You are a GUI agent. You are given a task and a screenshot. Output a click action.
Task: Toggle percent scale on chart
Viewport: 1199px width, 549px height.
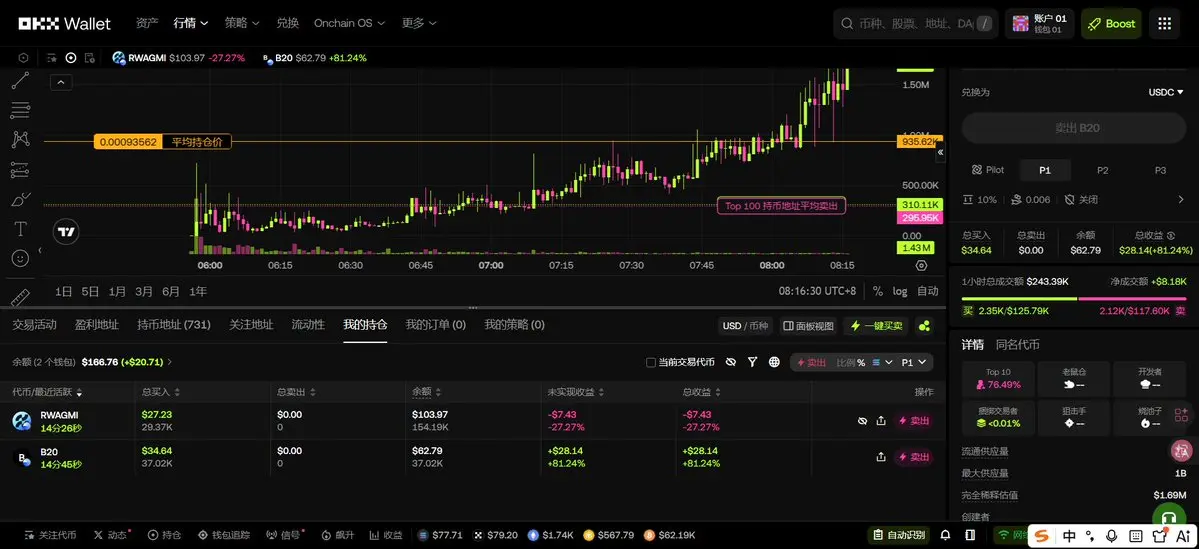[878, 291]
